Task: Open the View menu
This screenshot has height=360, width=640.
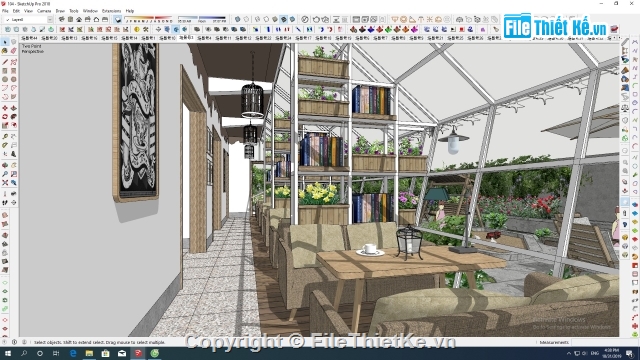Action: coord(28,11)
